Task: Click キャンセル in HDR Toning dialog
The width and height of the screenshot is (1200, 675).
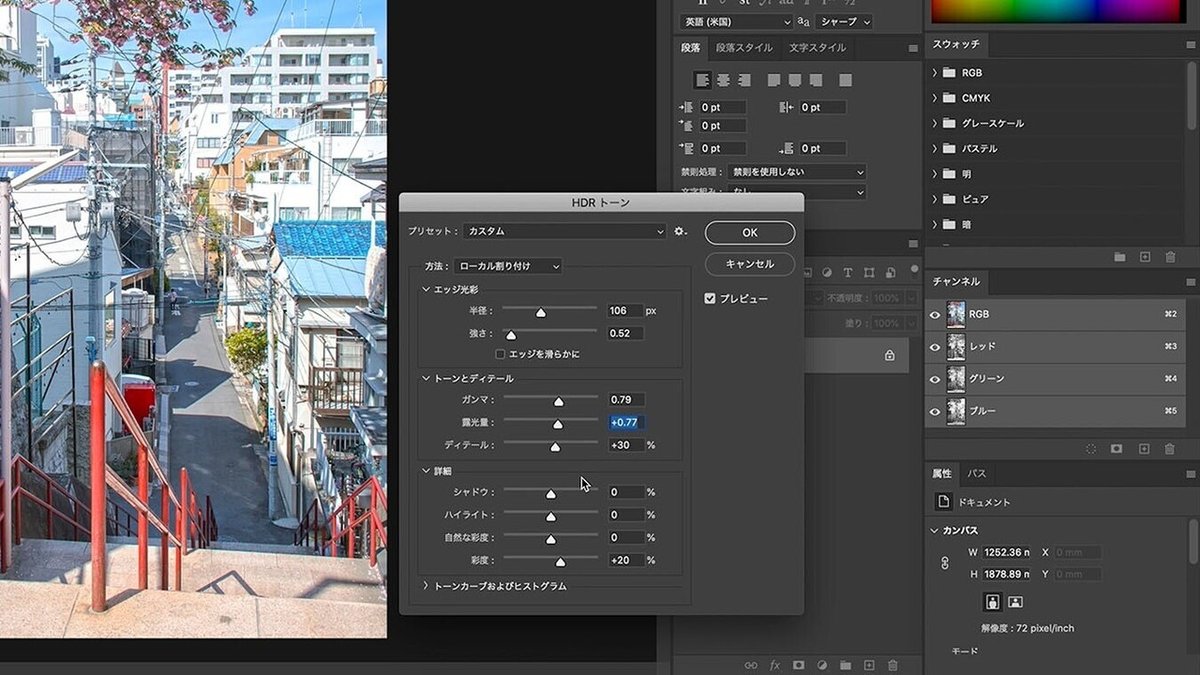Action: pyautogui.click(x=750, y=264)
